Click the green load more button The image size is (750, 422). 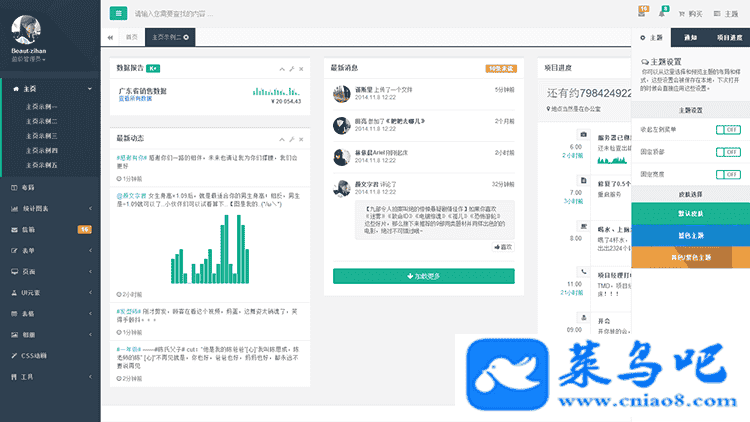point(424,276)
